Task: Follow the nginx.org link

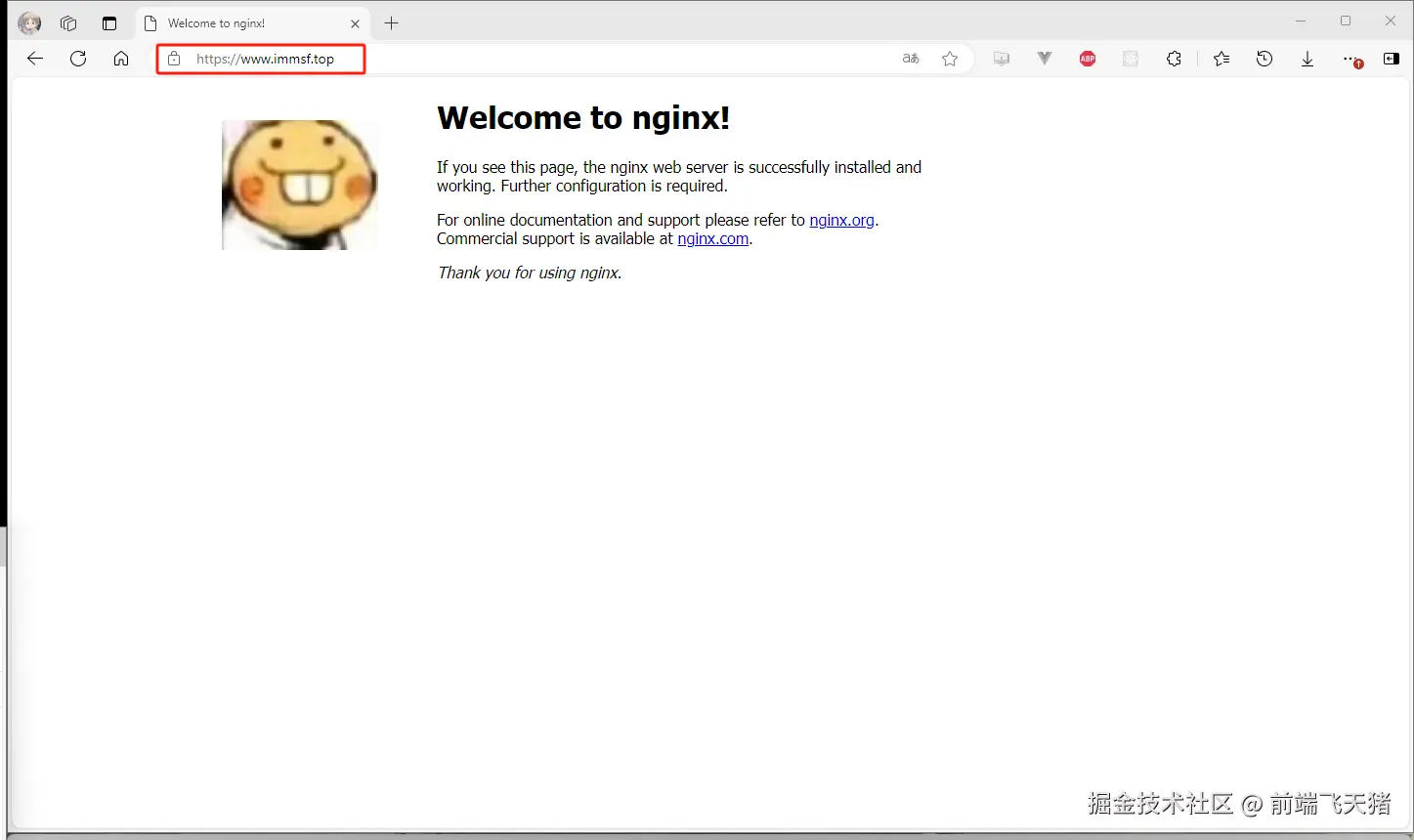Action: pyautogui.click(x=841, y=220)
